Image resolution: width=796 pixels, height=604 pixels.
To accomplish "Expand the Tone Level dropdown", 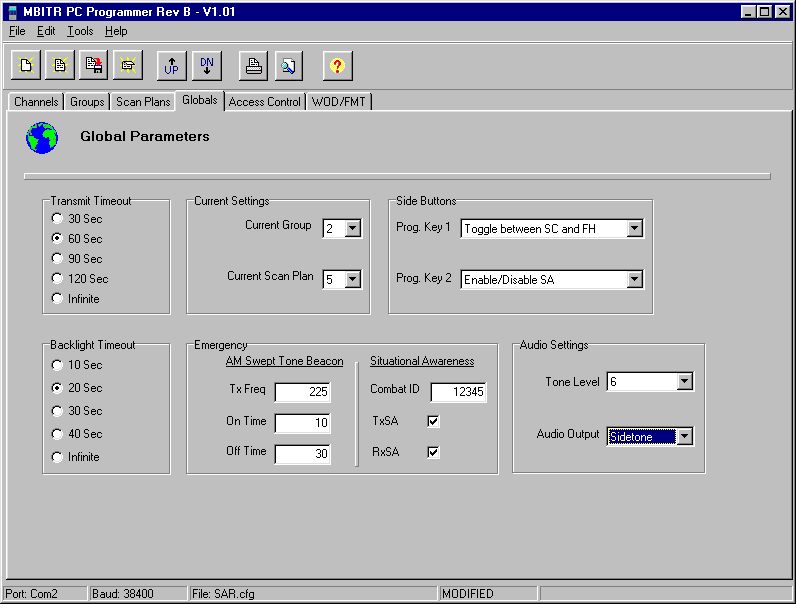I will pos(684,382).
